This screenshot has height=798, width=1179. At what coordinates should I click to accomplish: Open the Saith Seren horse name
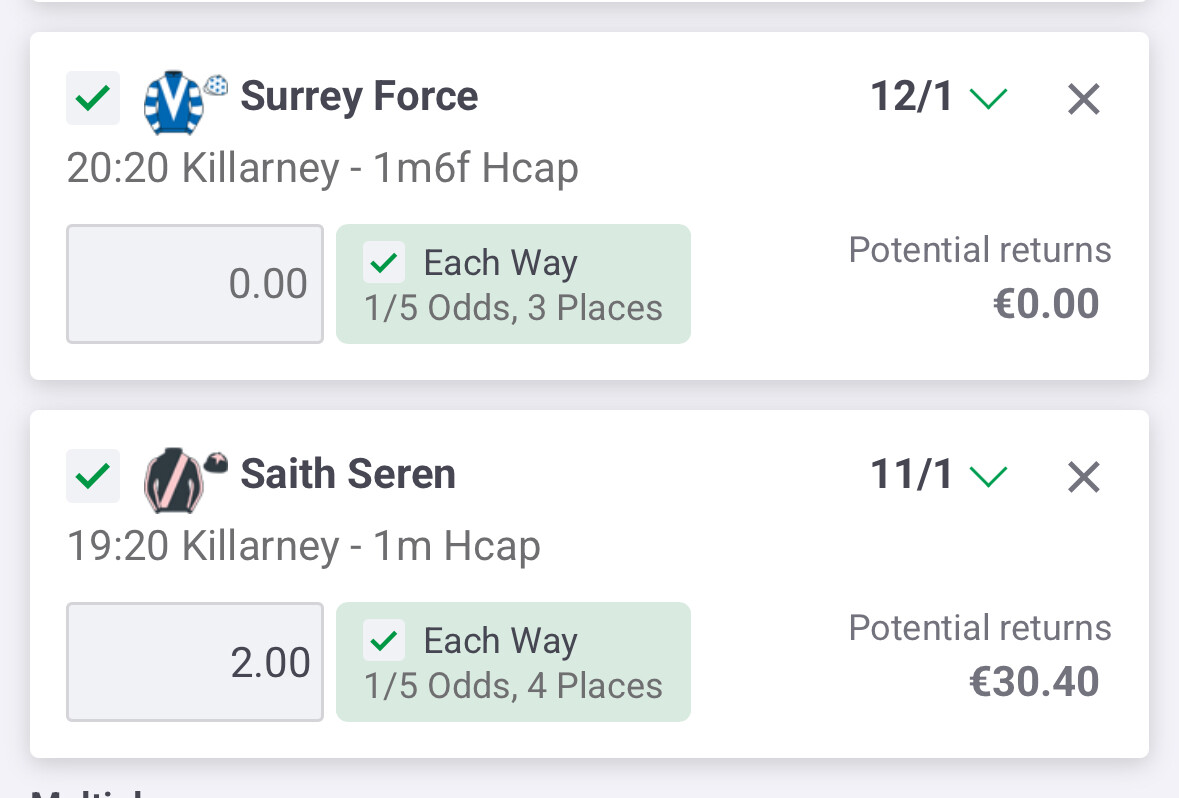click(348, 475)
